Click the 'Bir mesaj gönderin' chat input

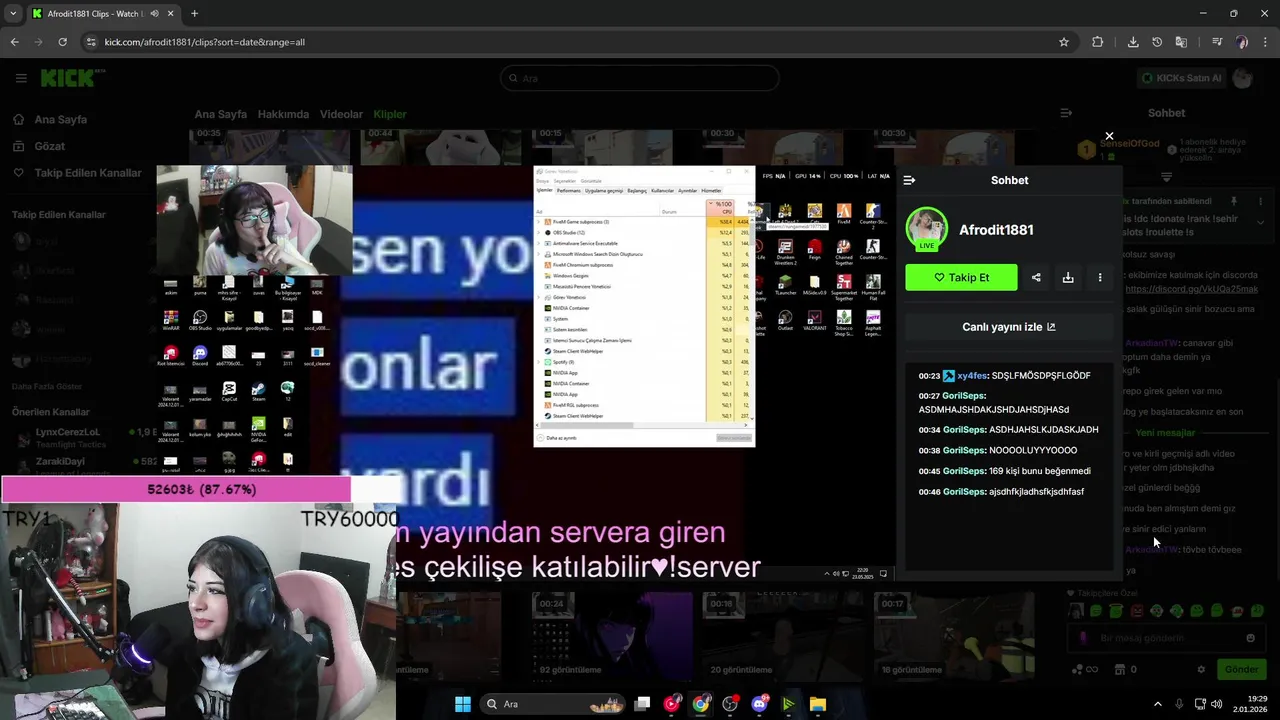[x=1165, y=638]
